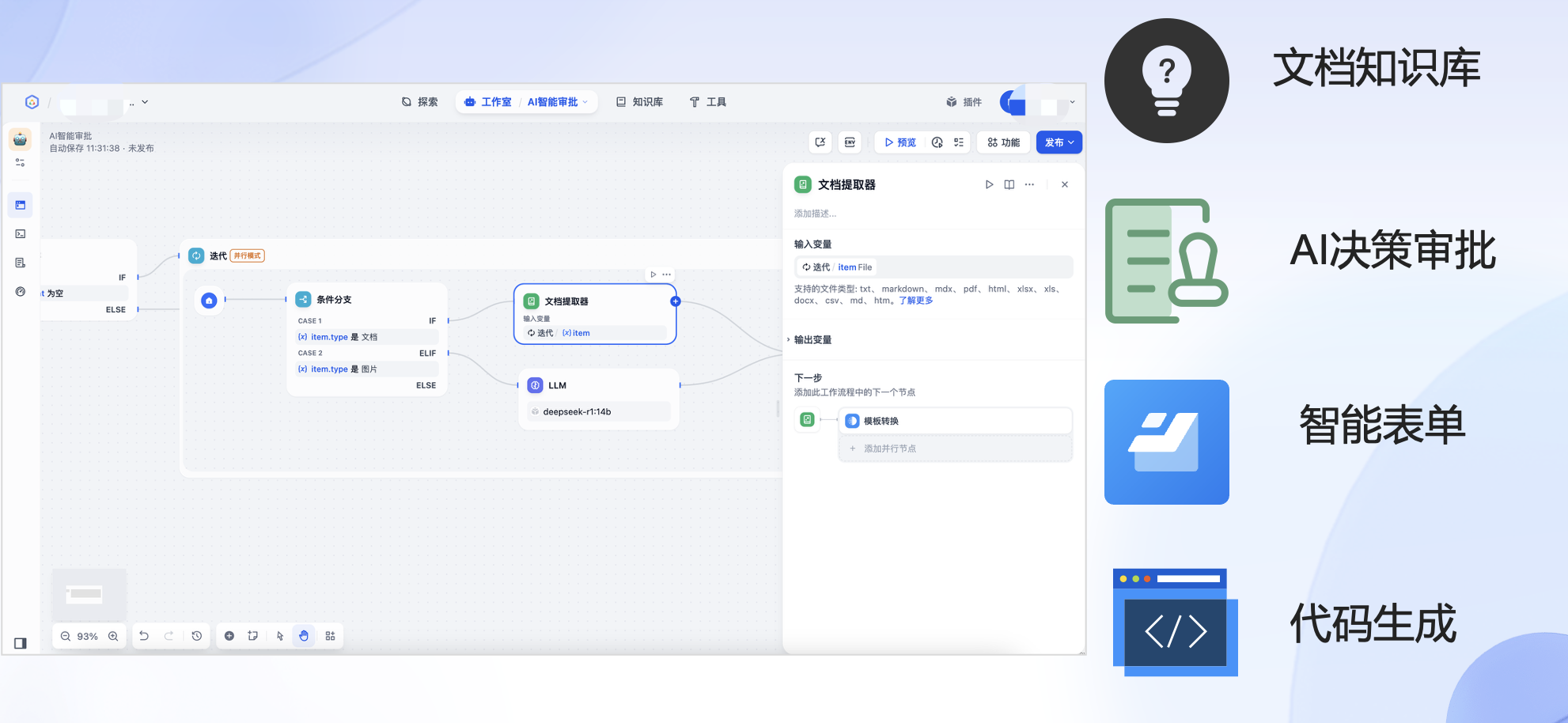Toggle the sidebar collapse icon at bottom-left

pyautogui.click(x=21, y=643)
